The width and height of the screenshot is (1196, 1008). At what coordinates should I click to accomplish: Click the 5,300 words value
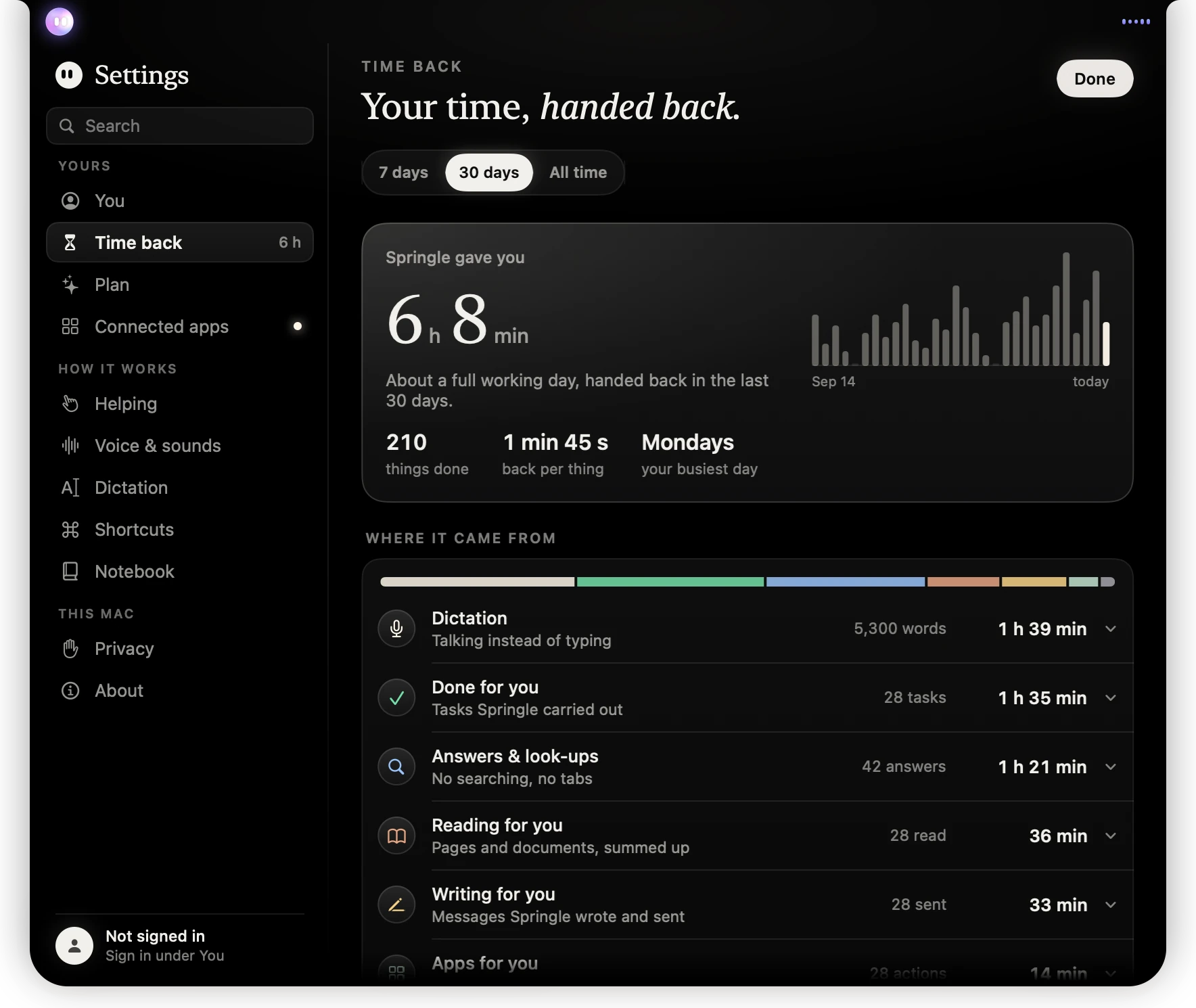click(900, 629)
